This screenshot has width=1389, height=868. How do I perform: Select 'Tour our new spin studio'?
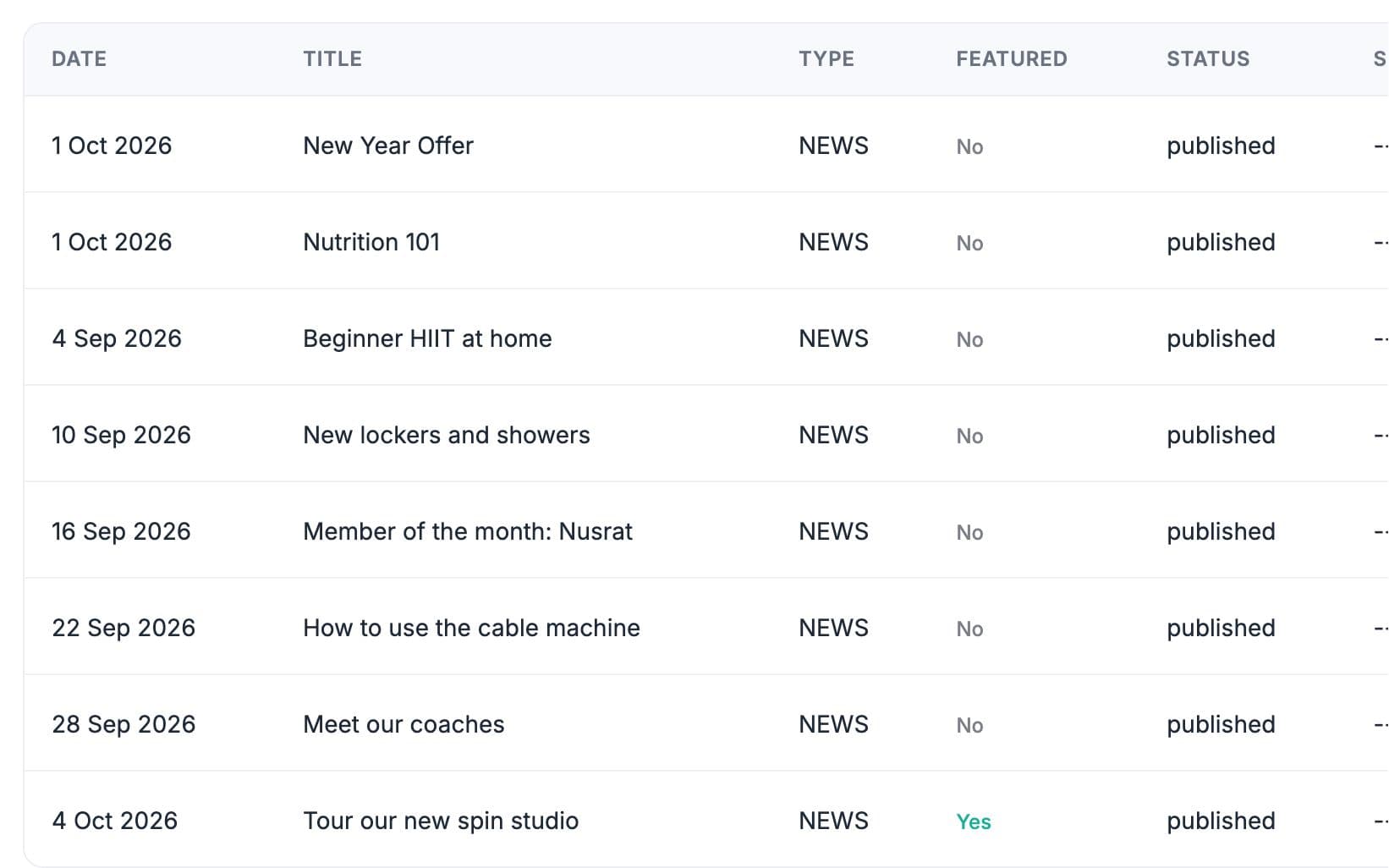point(441,821)
